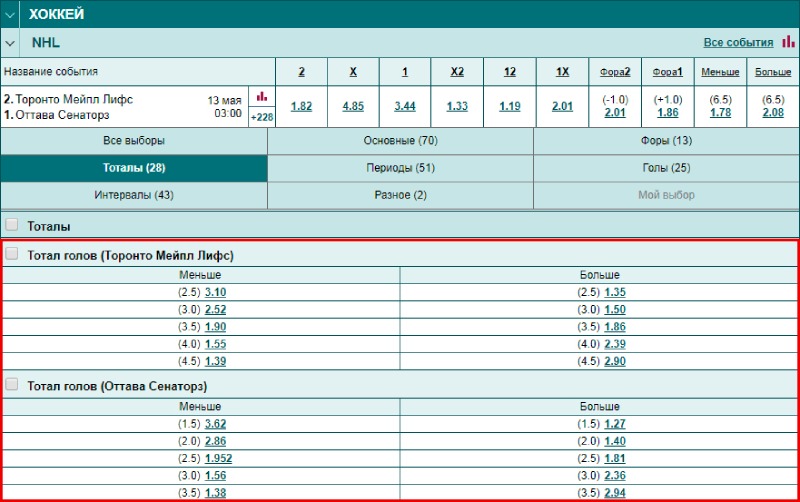Click the Меньше column header in main table
800x502 pixels.
[x=720, y=72]
